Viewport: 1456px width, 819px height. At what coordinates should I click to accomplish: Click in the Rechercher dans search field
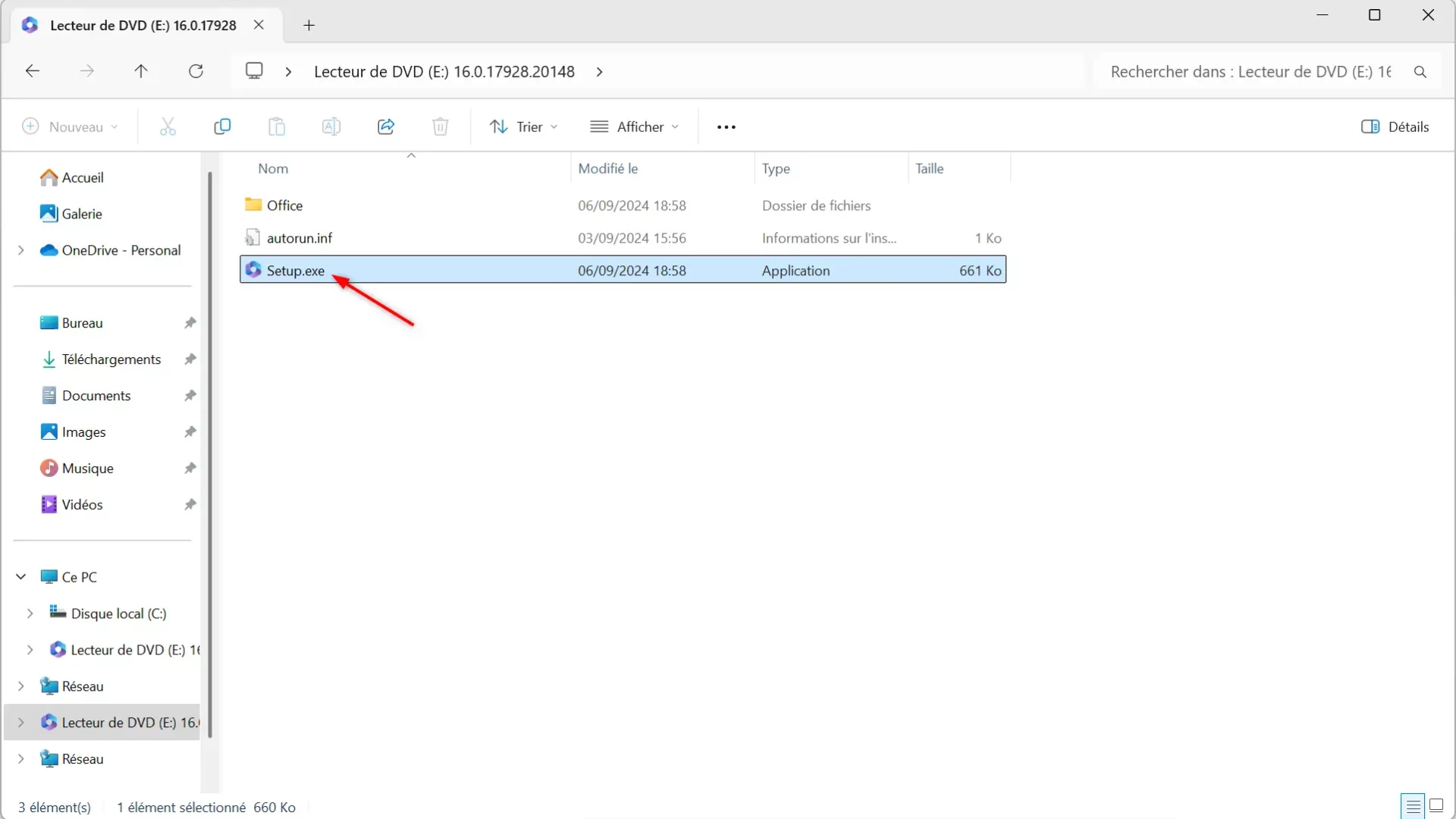[1251, 72]
